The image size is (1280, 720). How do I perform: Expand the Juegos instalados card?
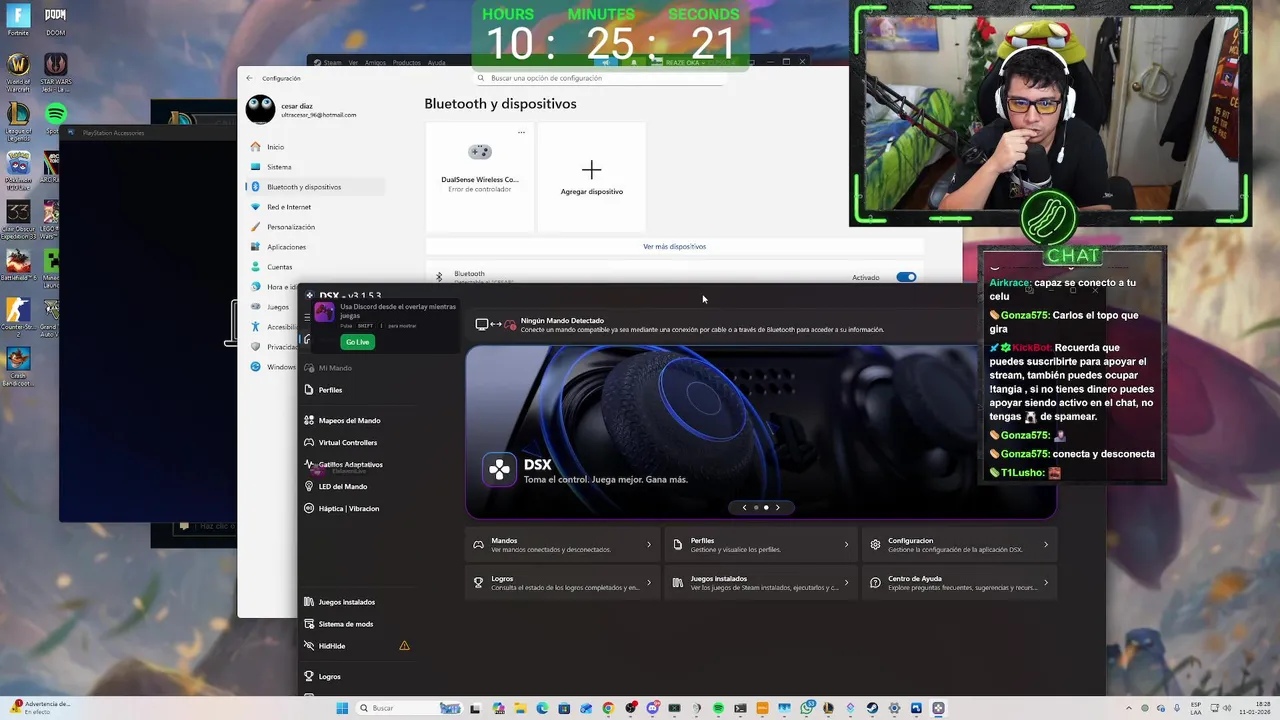point(761,583)
